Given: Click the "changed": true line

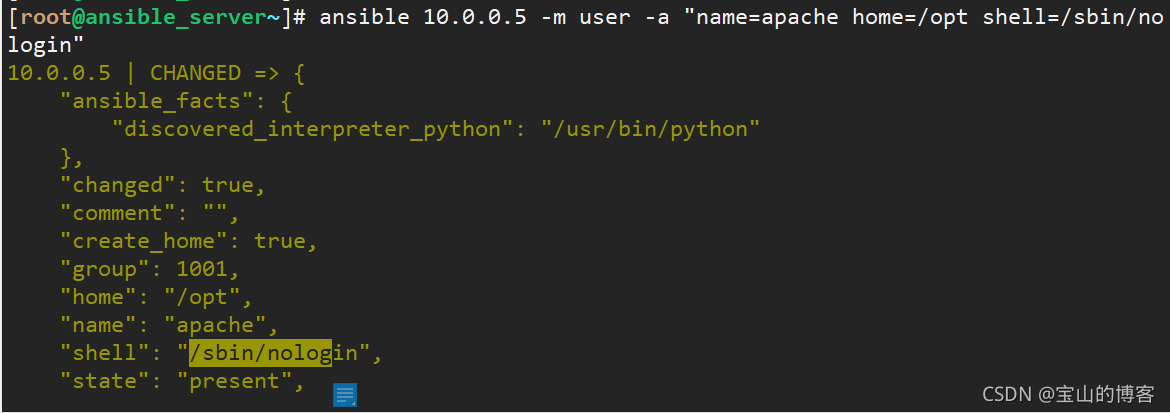Looking at the screenshot, I should tap(163, 185).
